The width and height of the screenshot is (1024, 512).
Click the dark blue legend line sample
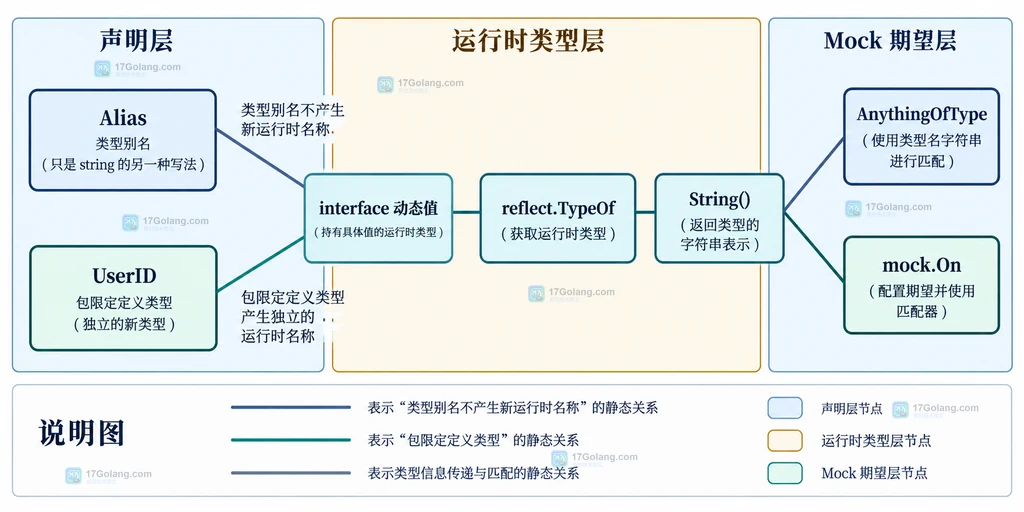click(x=291, y=408)
